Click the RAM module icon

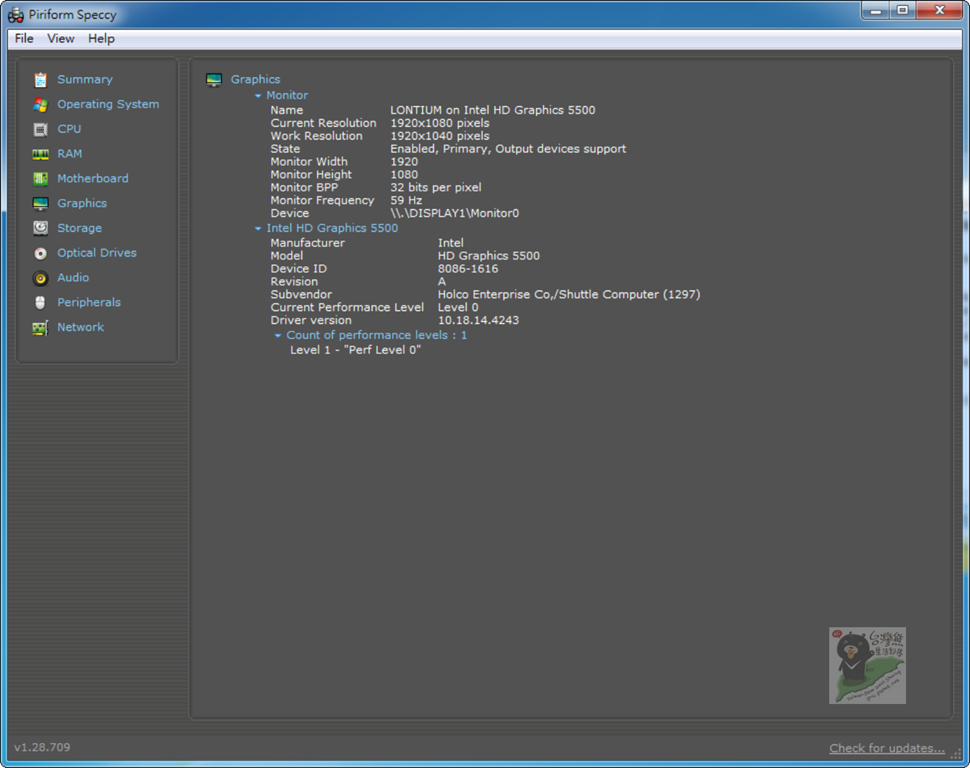40,154
